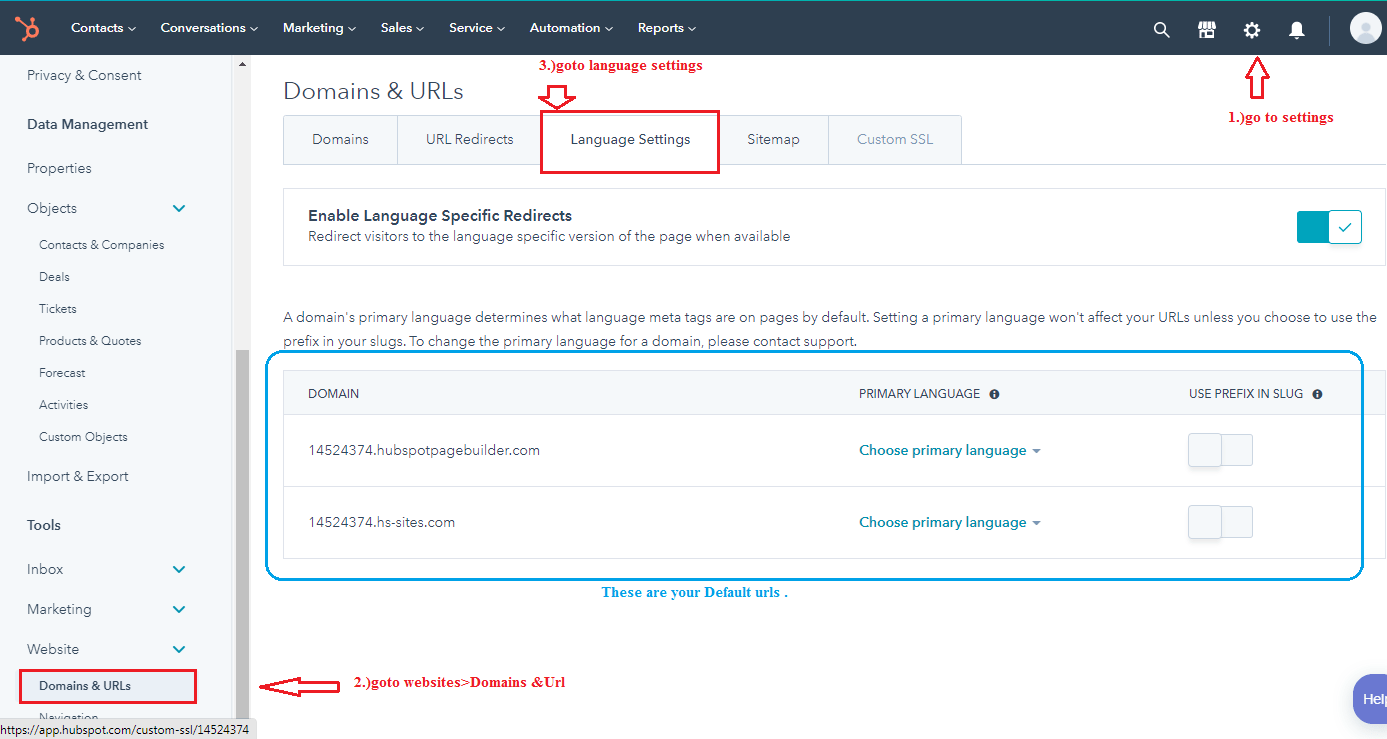Click the Help button
Image resolution: width=1387 pixels, height=739 pixels.
(1373, 698)
